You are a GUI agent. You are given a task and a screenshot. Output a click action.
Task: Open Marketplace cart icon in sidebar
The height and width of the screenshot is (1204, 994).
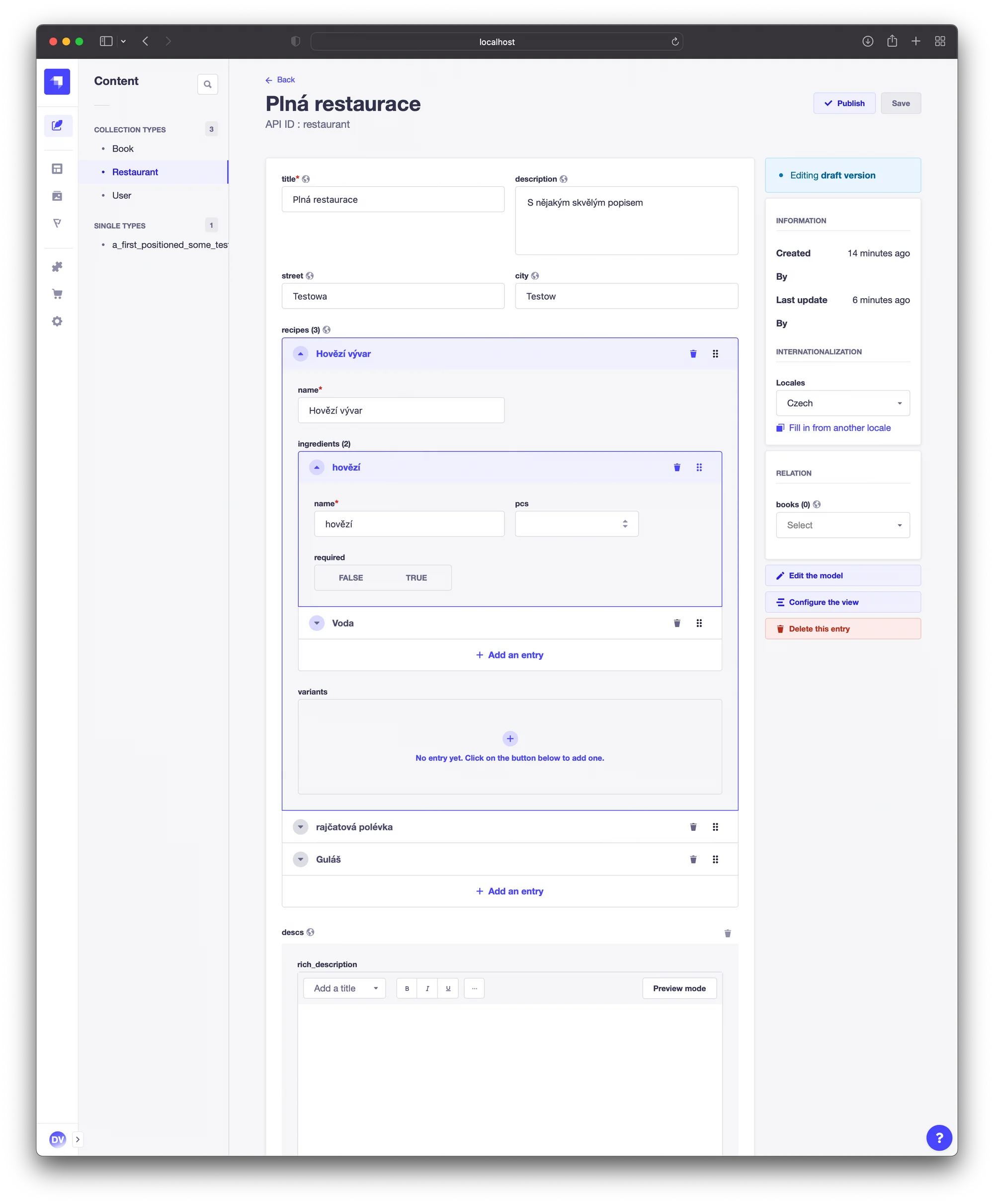57,294
